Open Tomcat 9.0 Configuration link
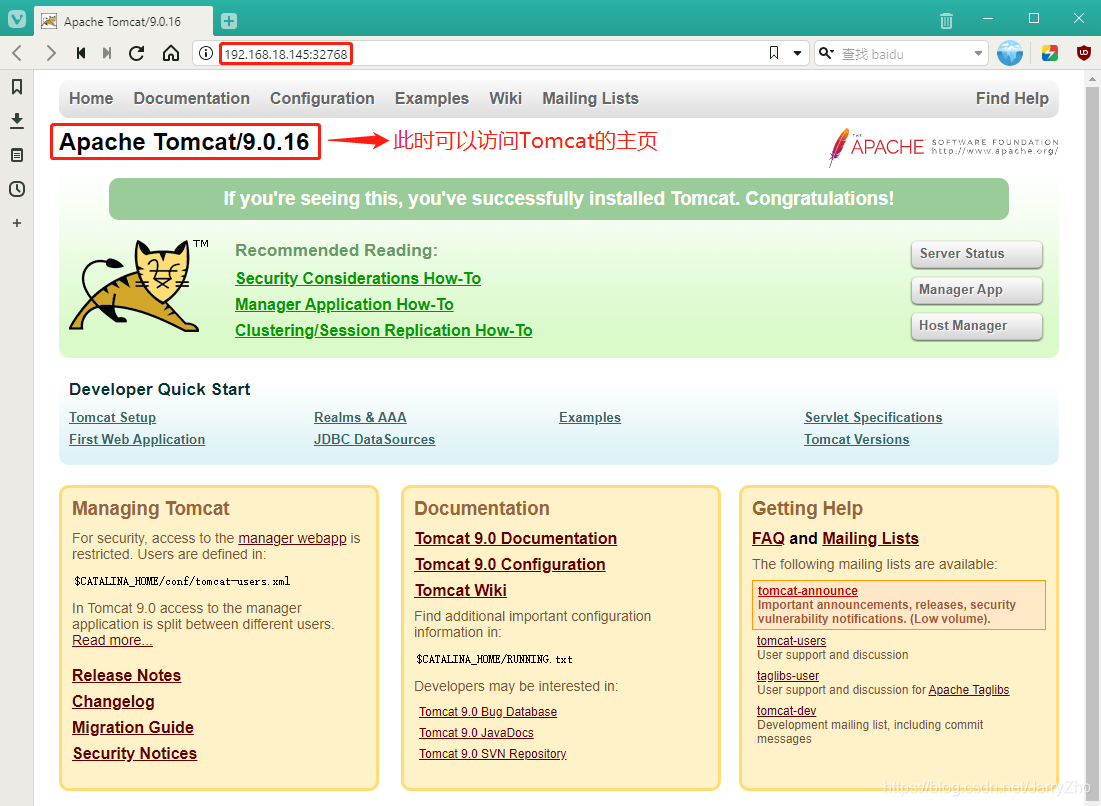This screenshot has width=1101, height=806. coord(510,564)
